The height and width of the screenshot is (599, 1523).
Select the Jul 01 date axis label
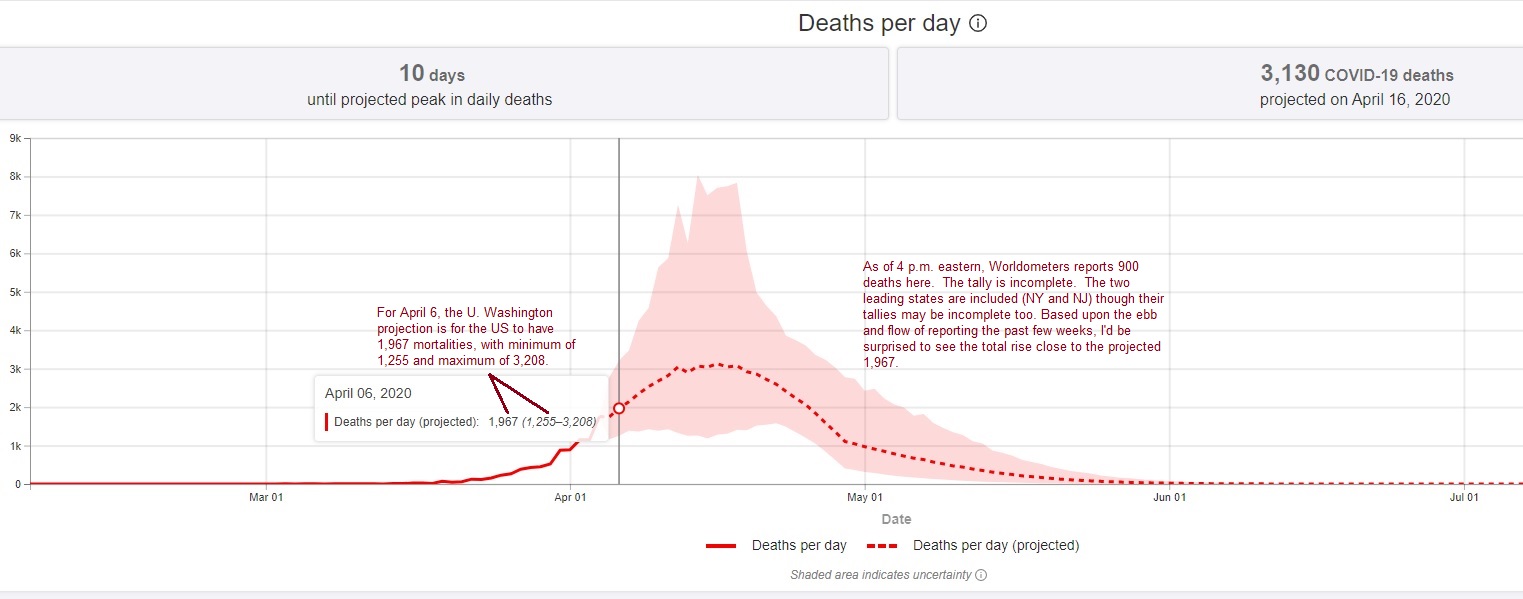point(1465,496)
